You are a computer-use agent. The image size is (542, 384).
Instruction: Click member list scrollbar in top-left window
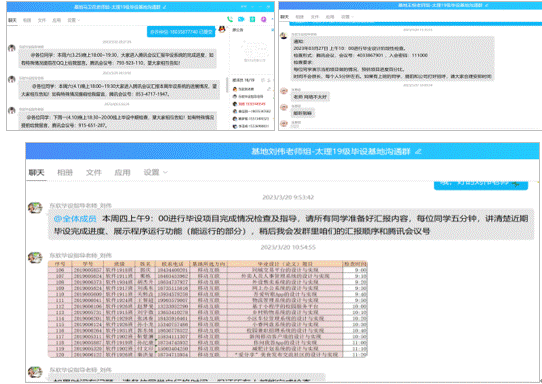click(227, 85)
